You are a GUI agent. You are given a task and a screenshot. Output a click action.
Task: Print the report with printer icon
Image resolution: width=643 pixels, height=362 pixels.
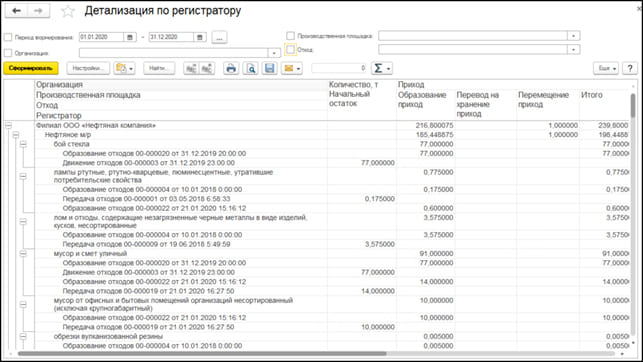pos(231,68)
